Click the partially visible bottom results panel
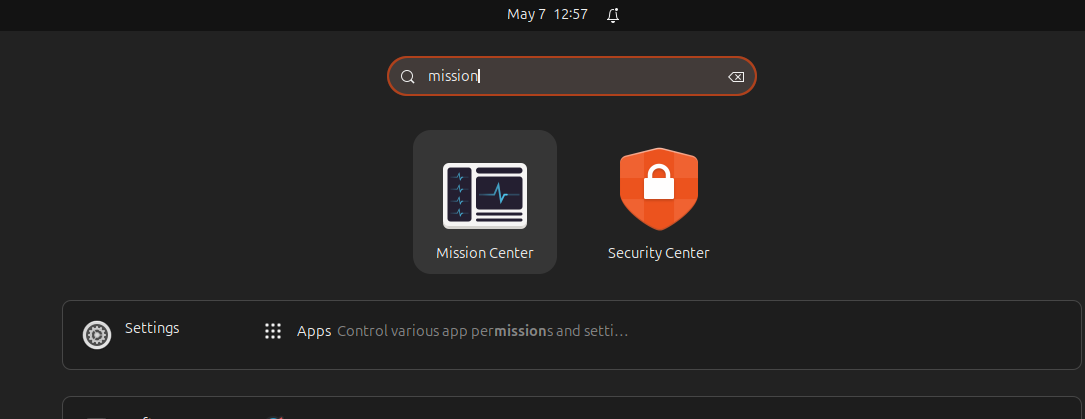Viewport: 1085px width, 419px height. (572, 408)
